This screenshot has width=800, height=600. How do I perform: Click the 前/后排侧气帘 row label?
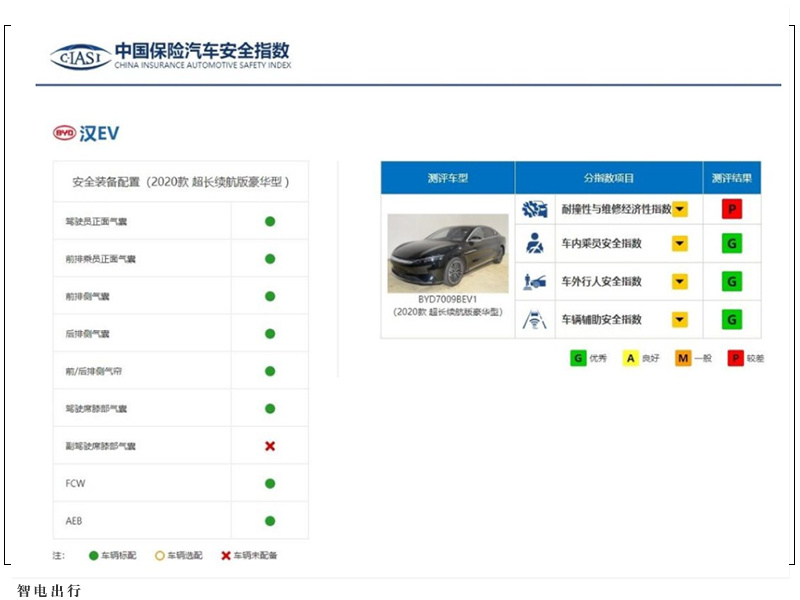pyautogui.click(x=93, y=371)
